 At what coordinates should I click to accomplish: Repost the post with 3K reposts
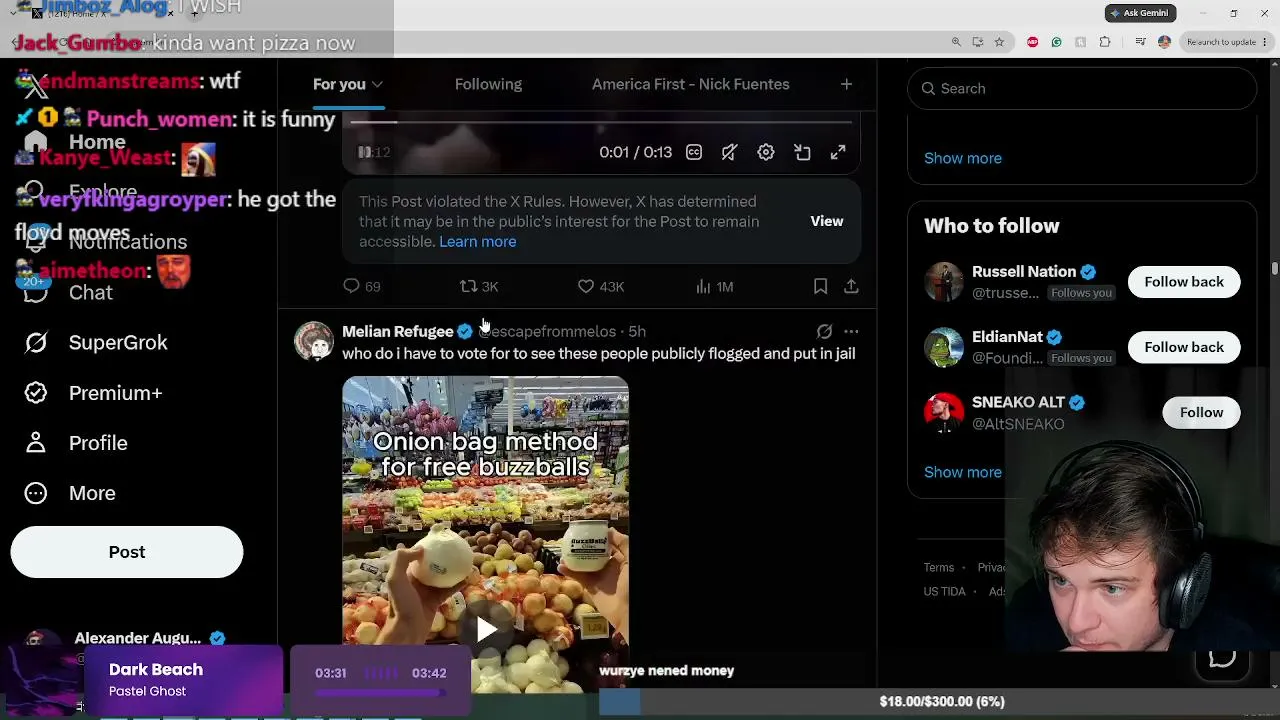479,287
